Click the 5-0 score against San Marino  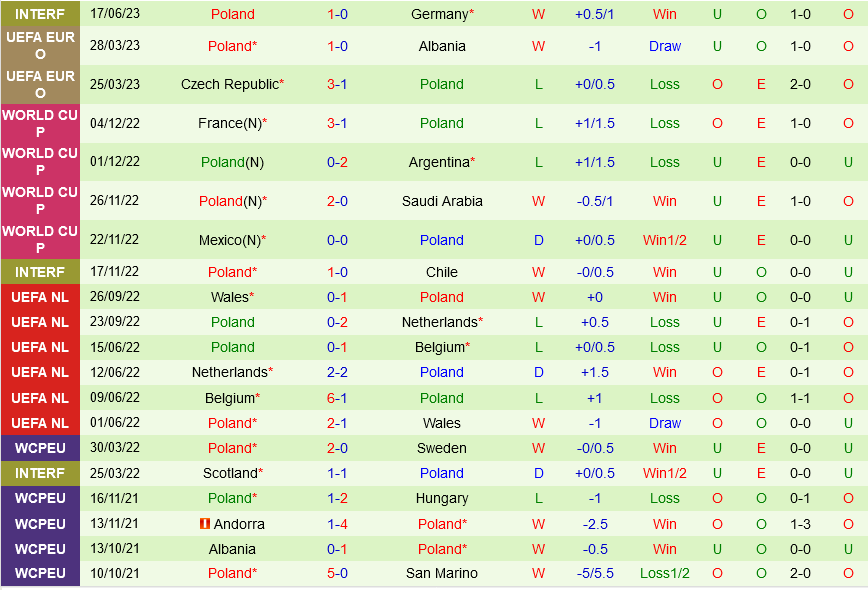pos(337,573)
